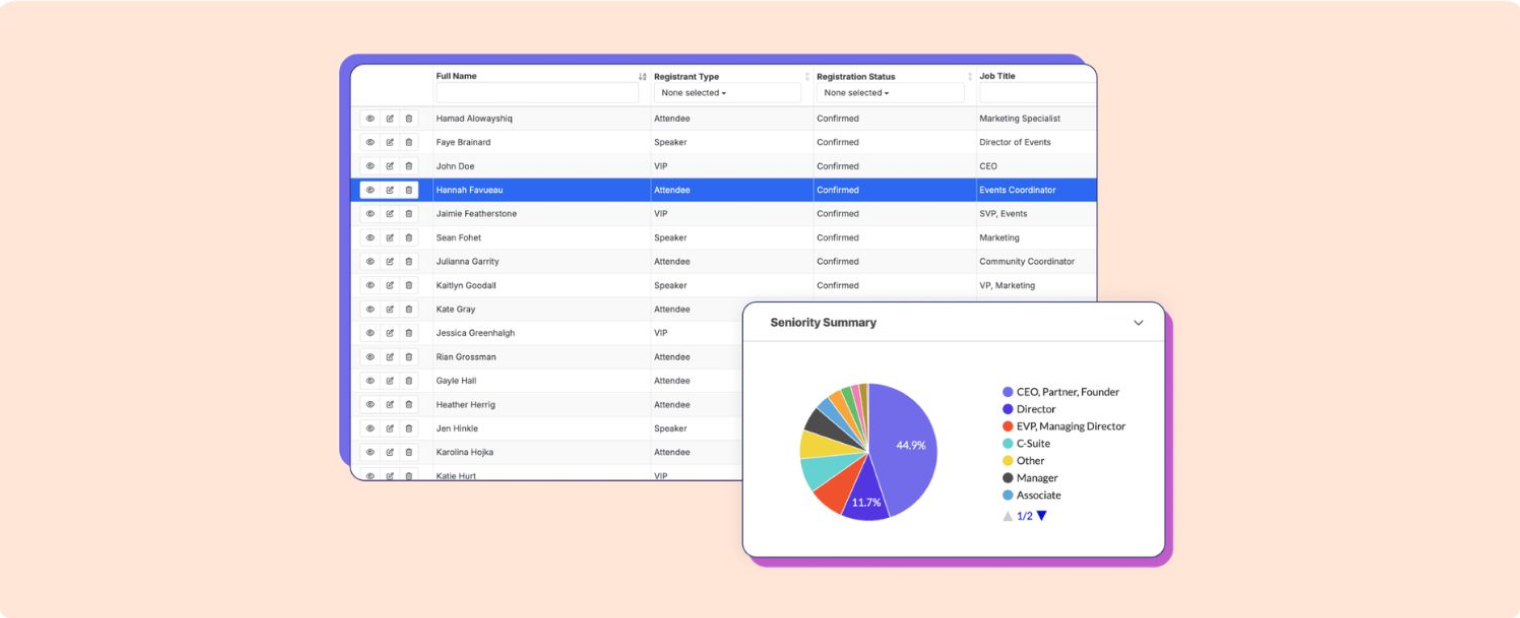Edit Faye Brainard's record
The height and width of the screenshot is (618, 1520).
[389, 142]
